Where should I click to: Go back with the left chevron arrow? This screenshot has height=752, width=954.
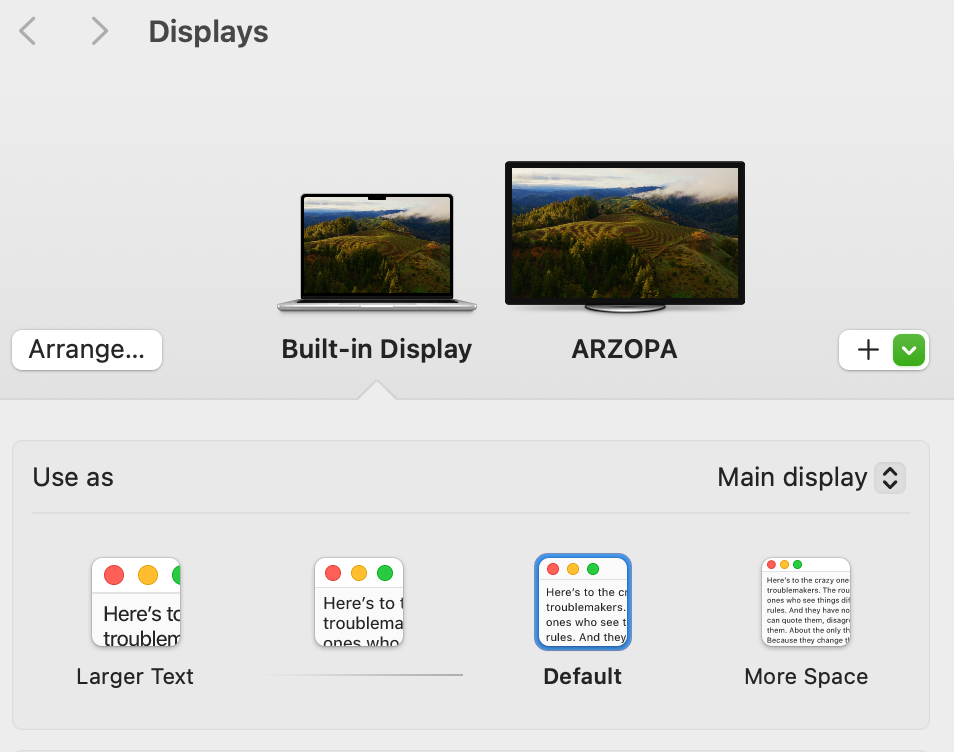27,31
